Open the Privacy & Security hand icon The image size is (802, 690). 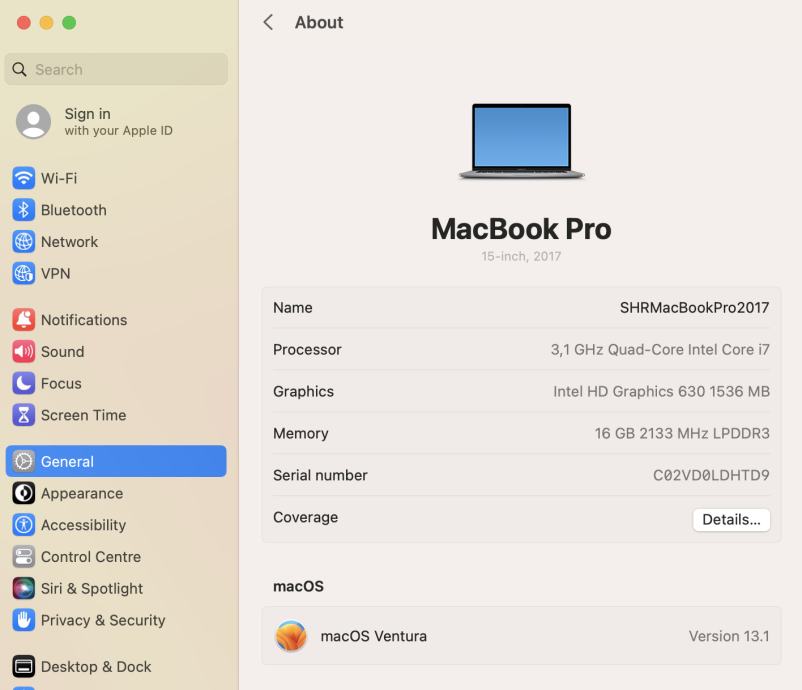pyautogui.click(x=24, y=620)
